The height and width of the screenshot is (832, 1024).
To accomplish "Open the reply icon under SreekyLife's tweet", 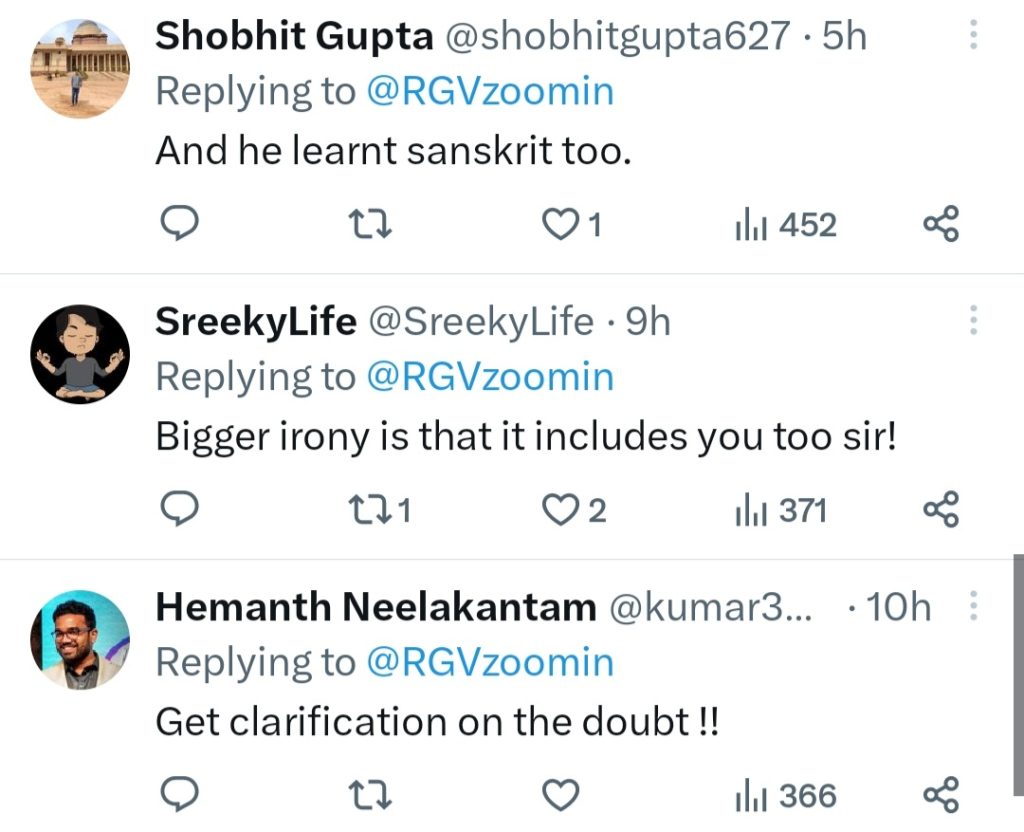I will click(180, 509).
